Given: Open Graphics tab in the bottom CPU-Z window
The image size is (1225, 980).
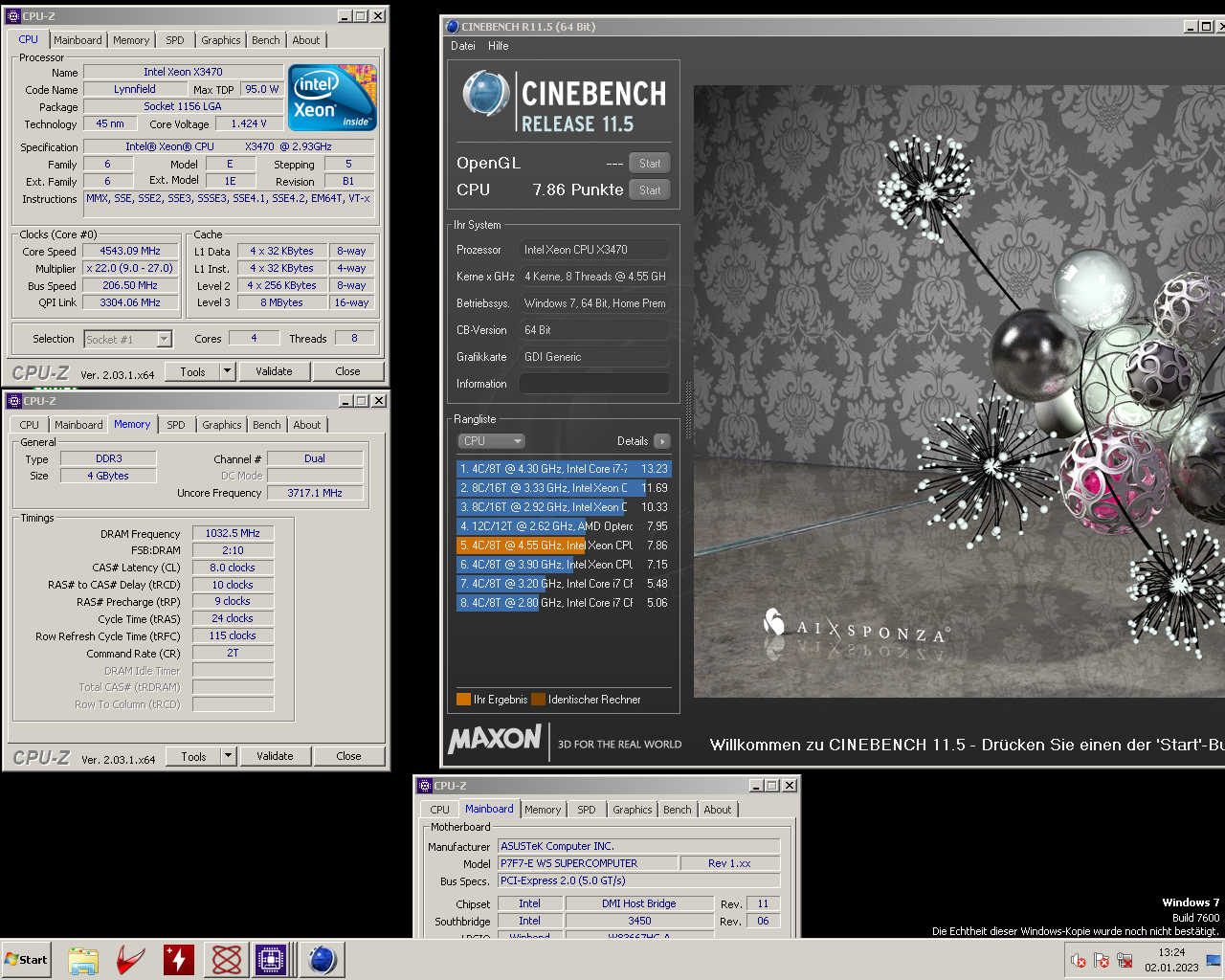Looking at the screenshot, I should [633, 810].
